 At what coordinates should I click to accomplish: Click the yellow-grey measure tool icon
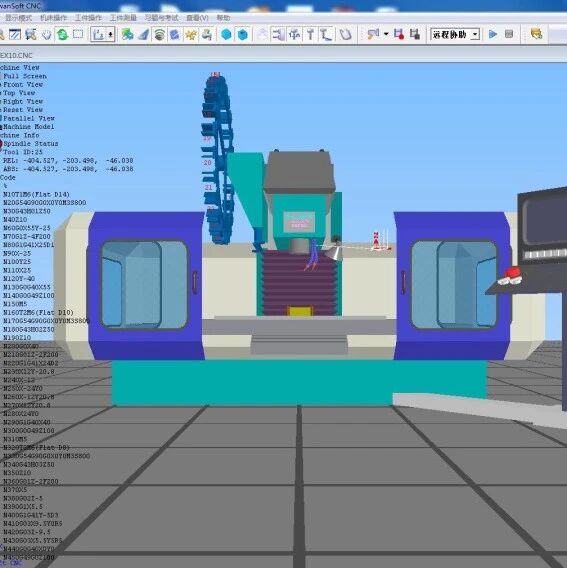(373, 34)
